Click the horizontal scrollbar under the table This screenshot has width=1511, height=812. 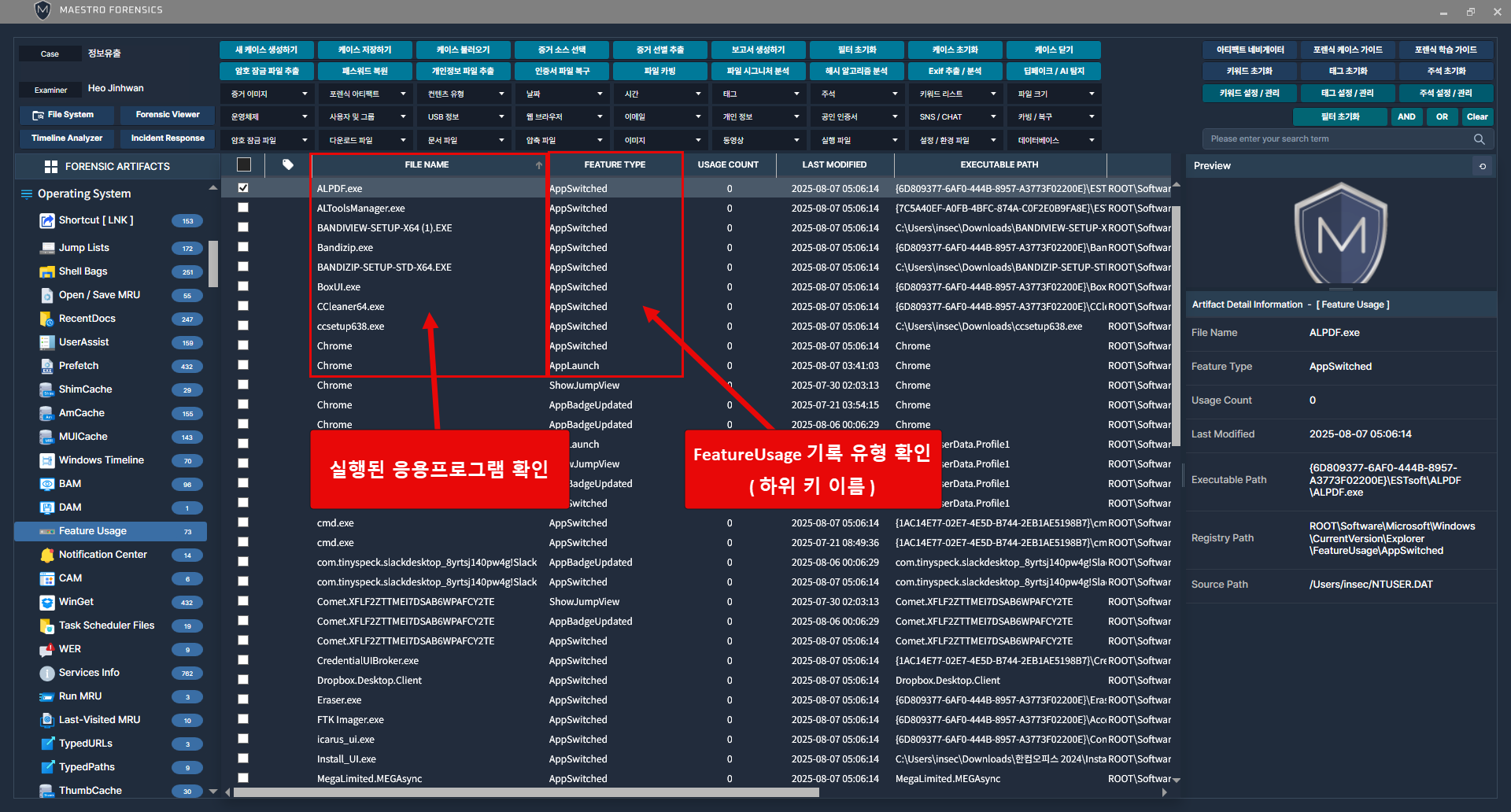tap(526, 792)
